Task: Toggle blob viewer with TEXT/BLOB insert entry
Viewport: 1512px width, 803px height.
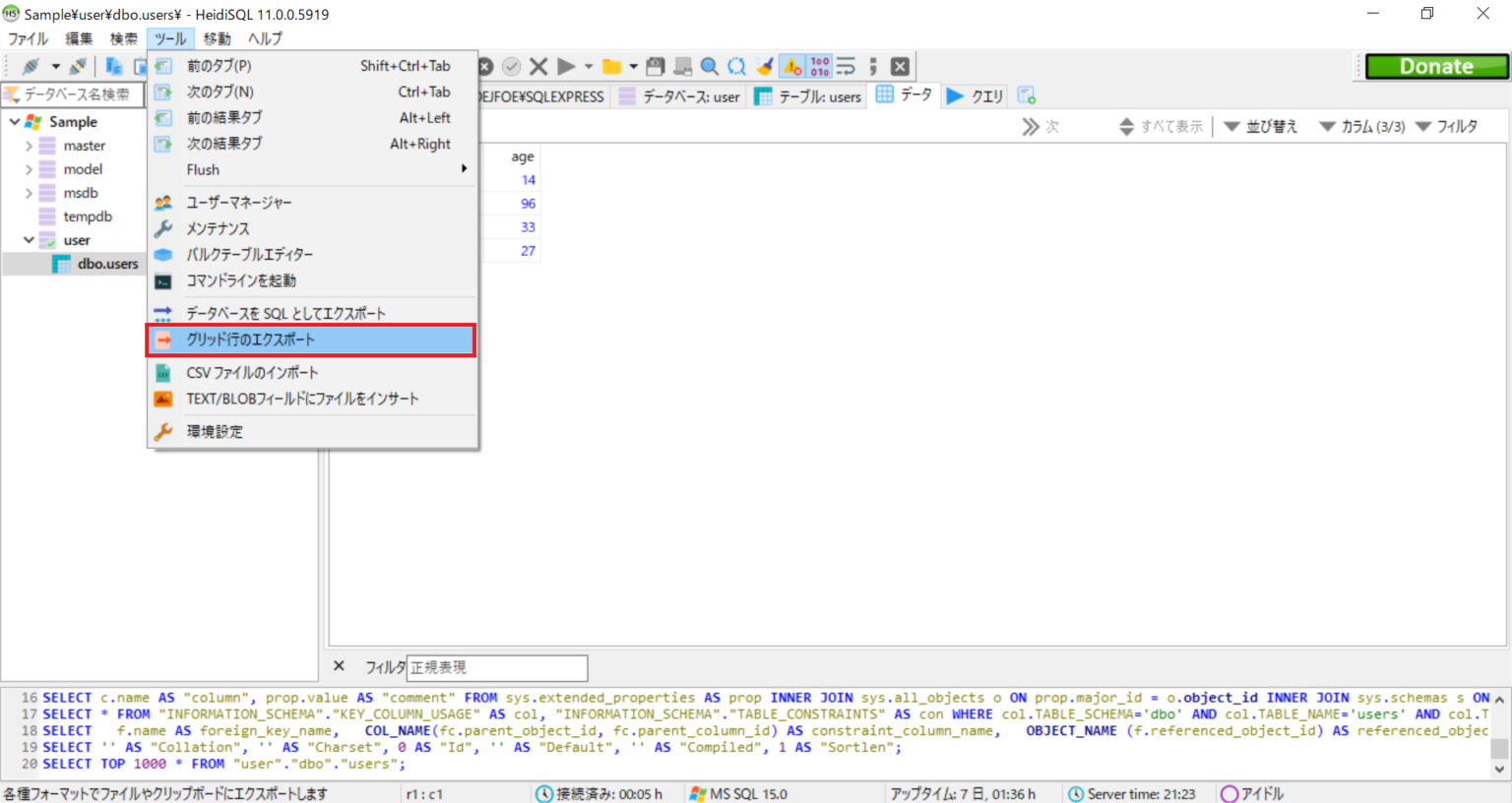Action: pyautogui.click(x=288, y=398)
